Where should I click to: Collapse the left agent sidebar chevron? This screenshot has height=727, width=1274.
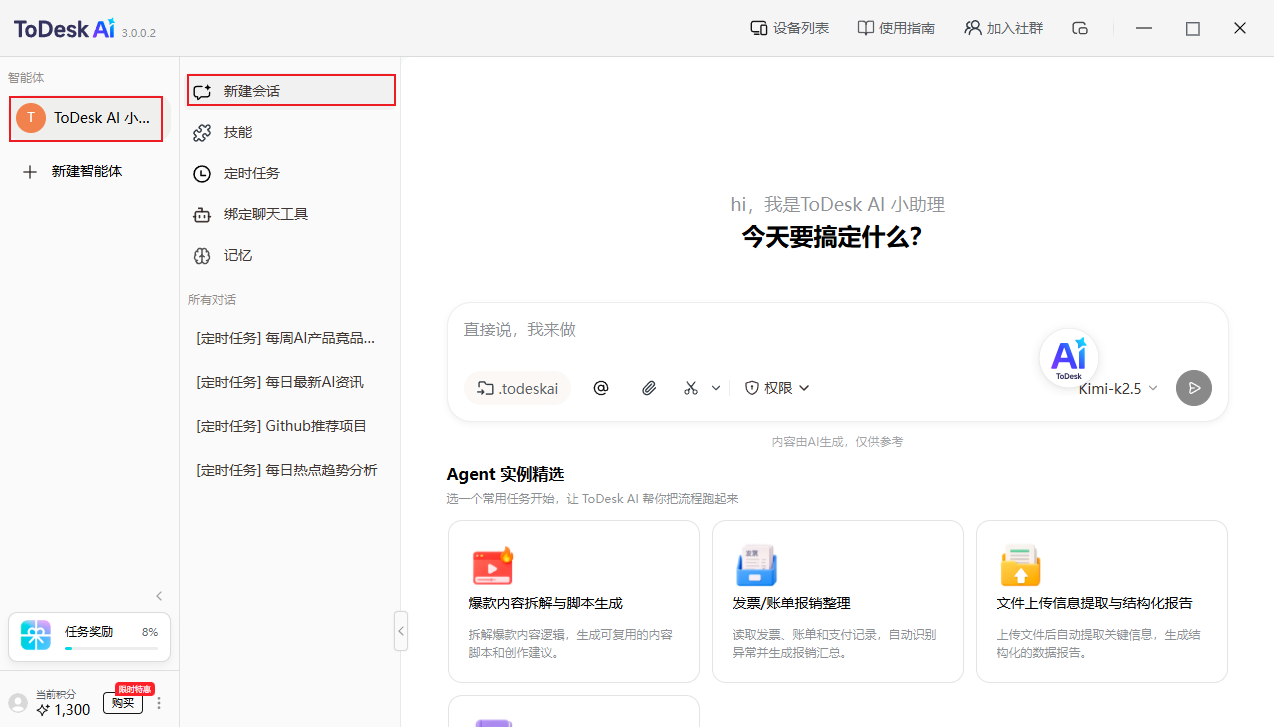[159, 596]
